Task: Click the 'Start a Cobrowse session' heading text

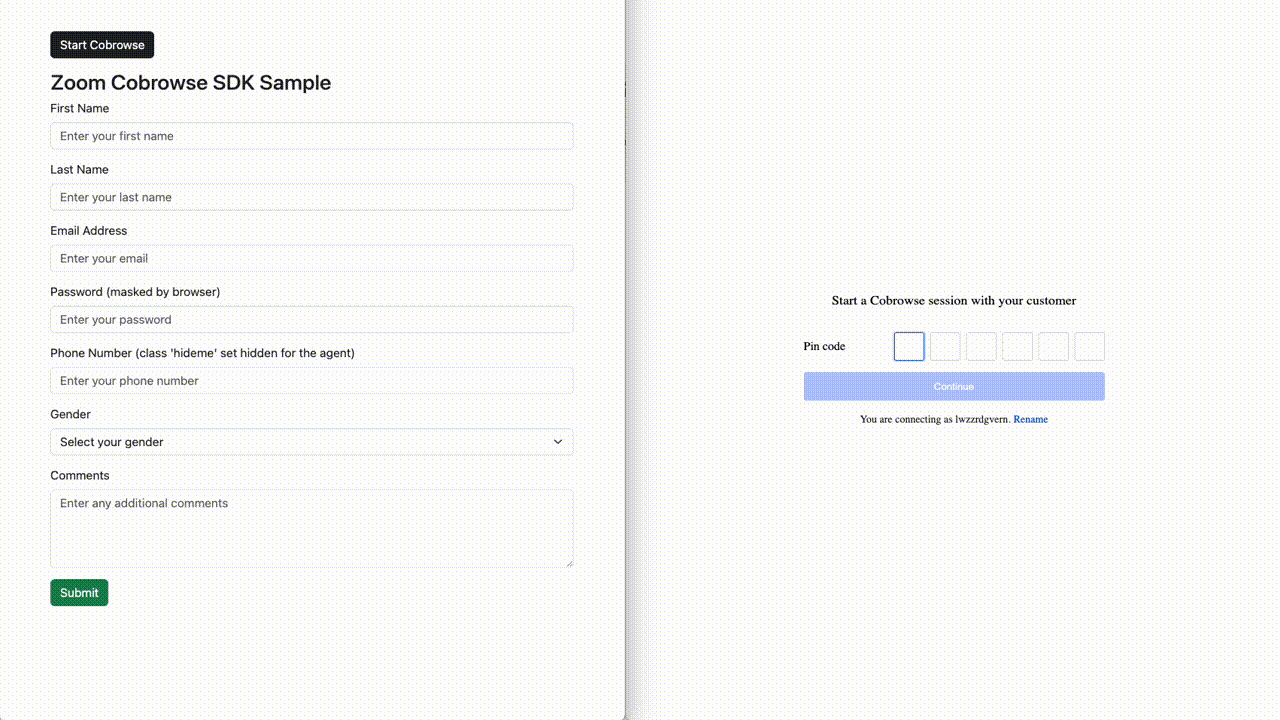Action: point(954,301)
